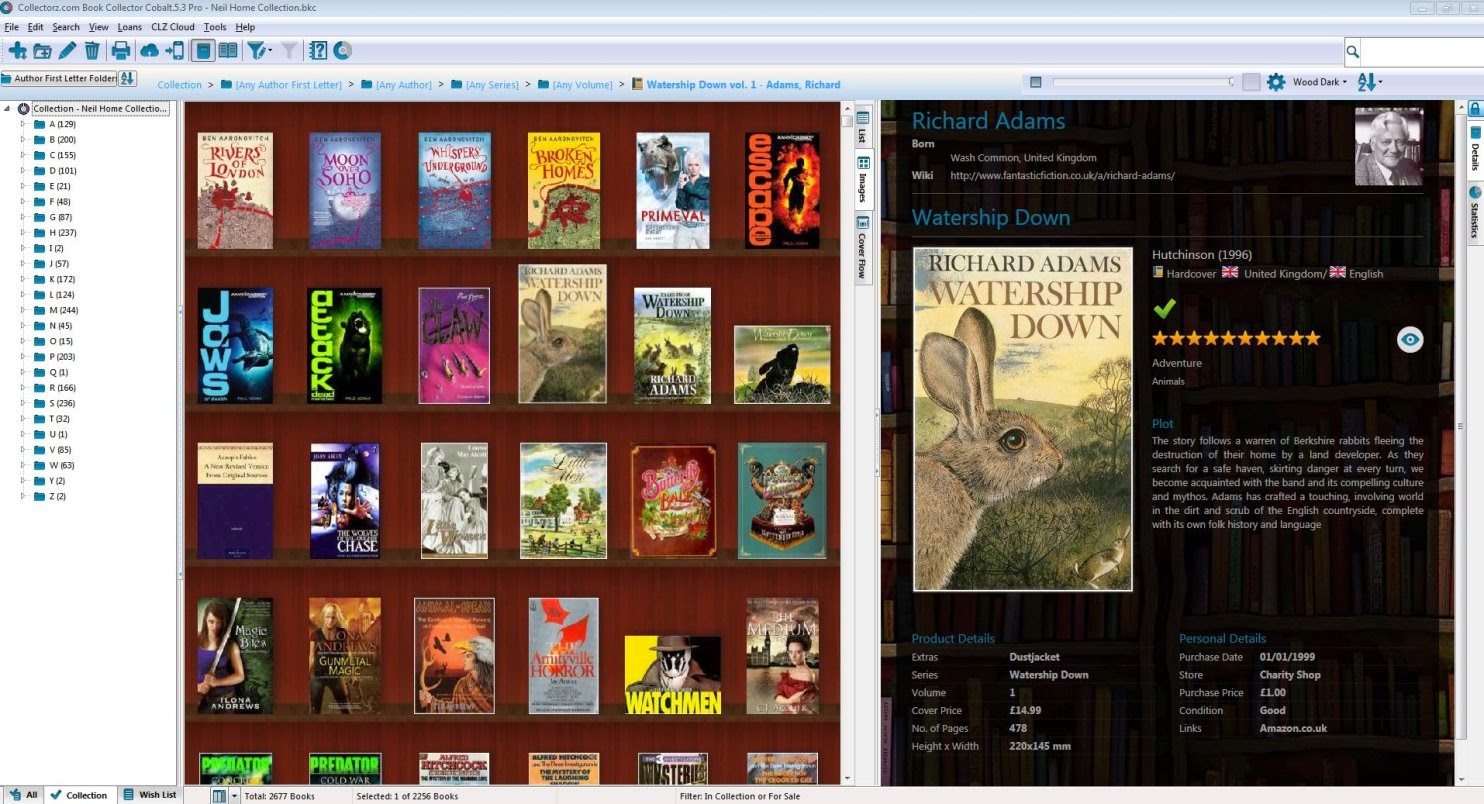The image size is (1484, 804).
Task: Open the Wood Dark template dropdown
Action: [x=1319, y=82]
